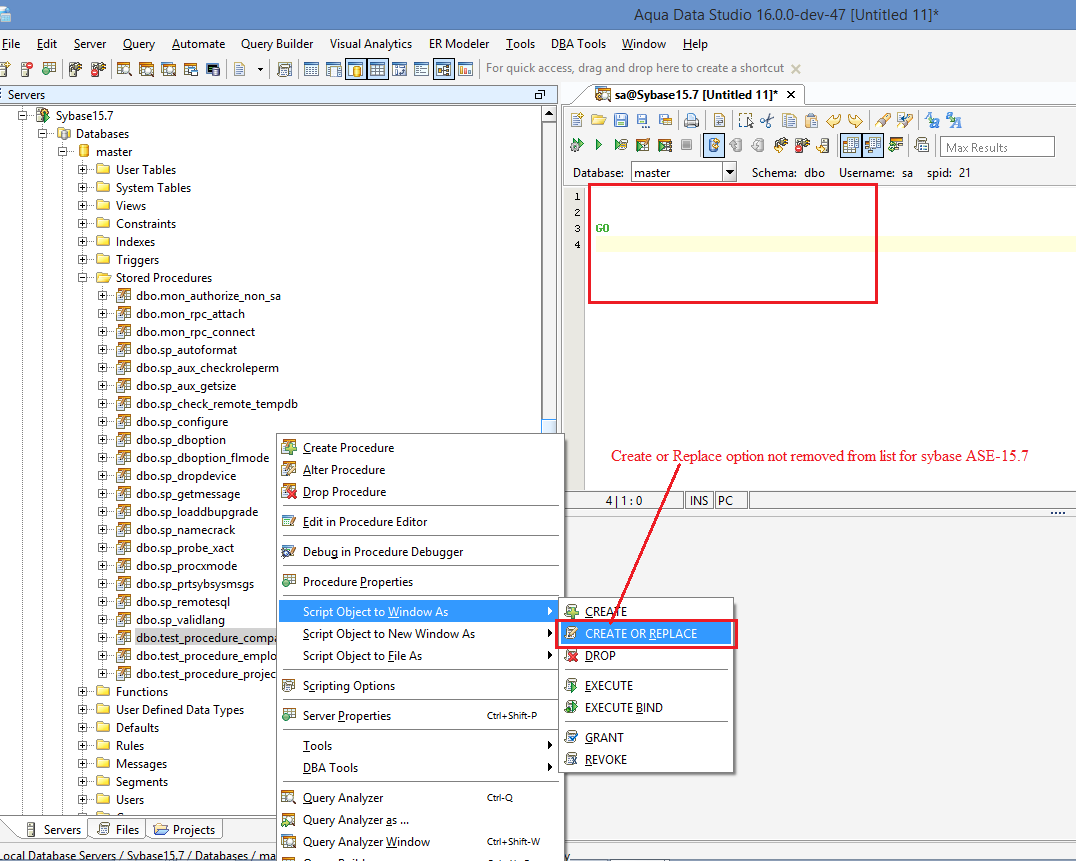
Task: Click the uppercase-to-lowercase text case icon
Action: (932, 121)
